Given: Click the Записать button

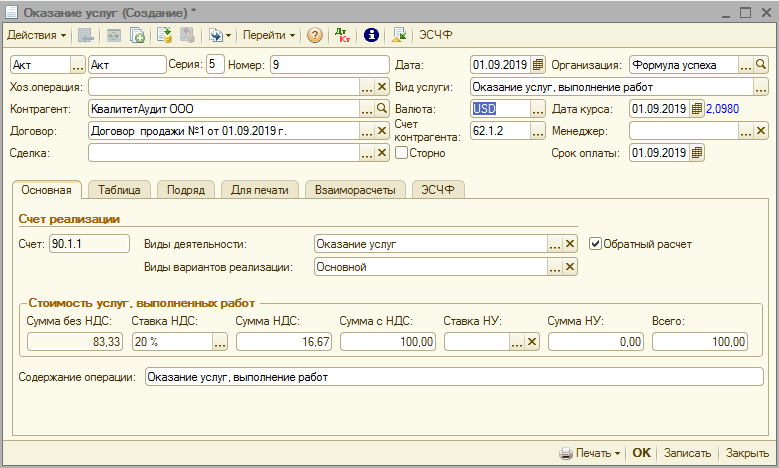Looking at the screenshot, I should (687, 453).
